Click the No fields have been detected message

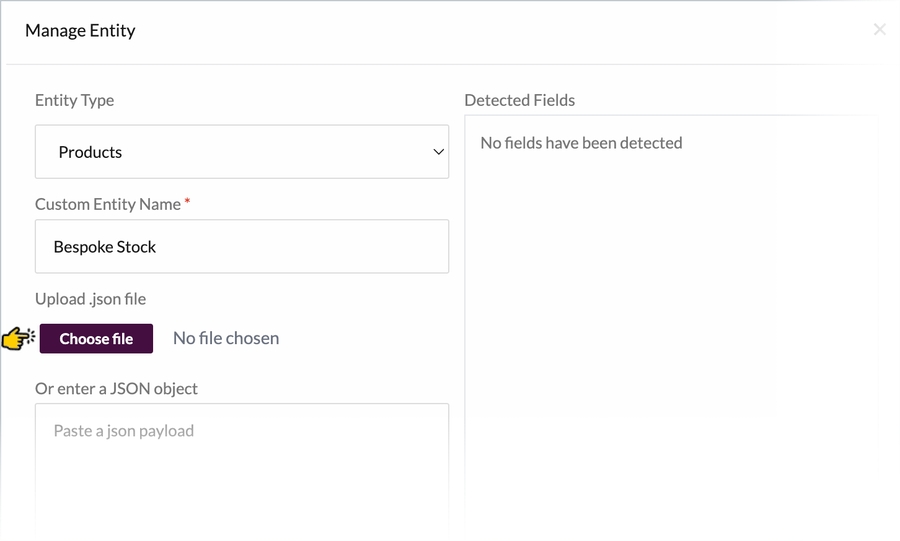[581, 143]
